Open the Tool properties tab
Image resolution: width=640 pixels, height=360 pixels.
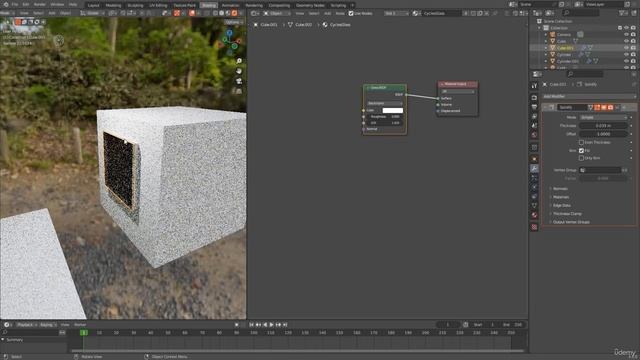[x=534, y=86]
